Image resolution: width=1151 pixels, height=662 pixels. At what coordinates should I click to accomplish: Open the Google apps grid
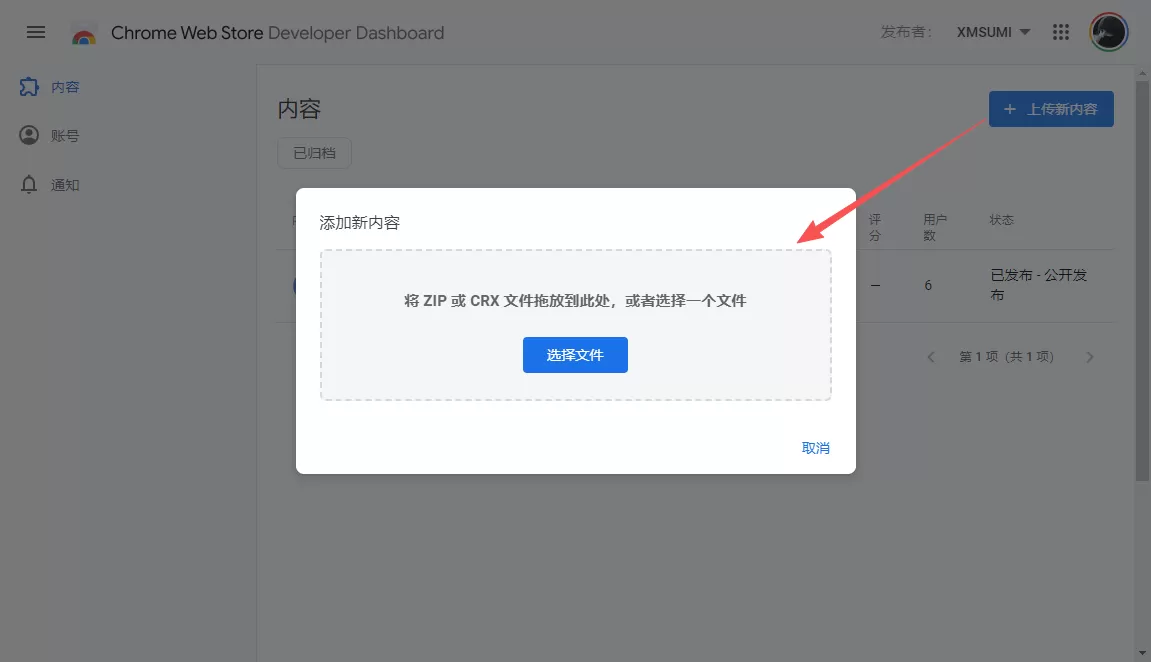[x=1061, y=32]
